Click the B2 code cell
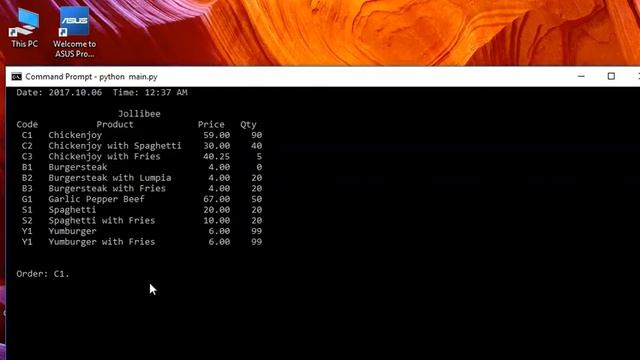 27,178
